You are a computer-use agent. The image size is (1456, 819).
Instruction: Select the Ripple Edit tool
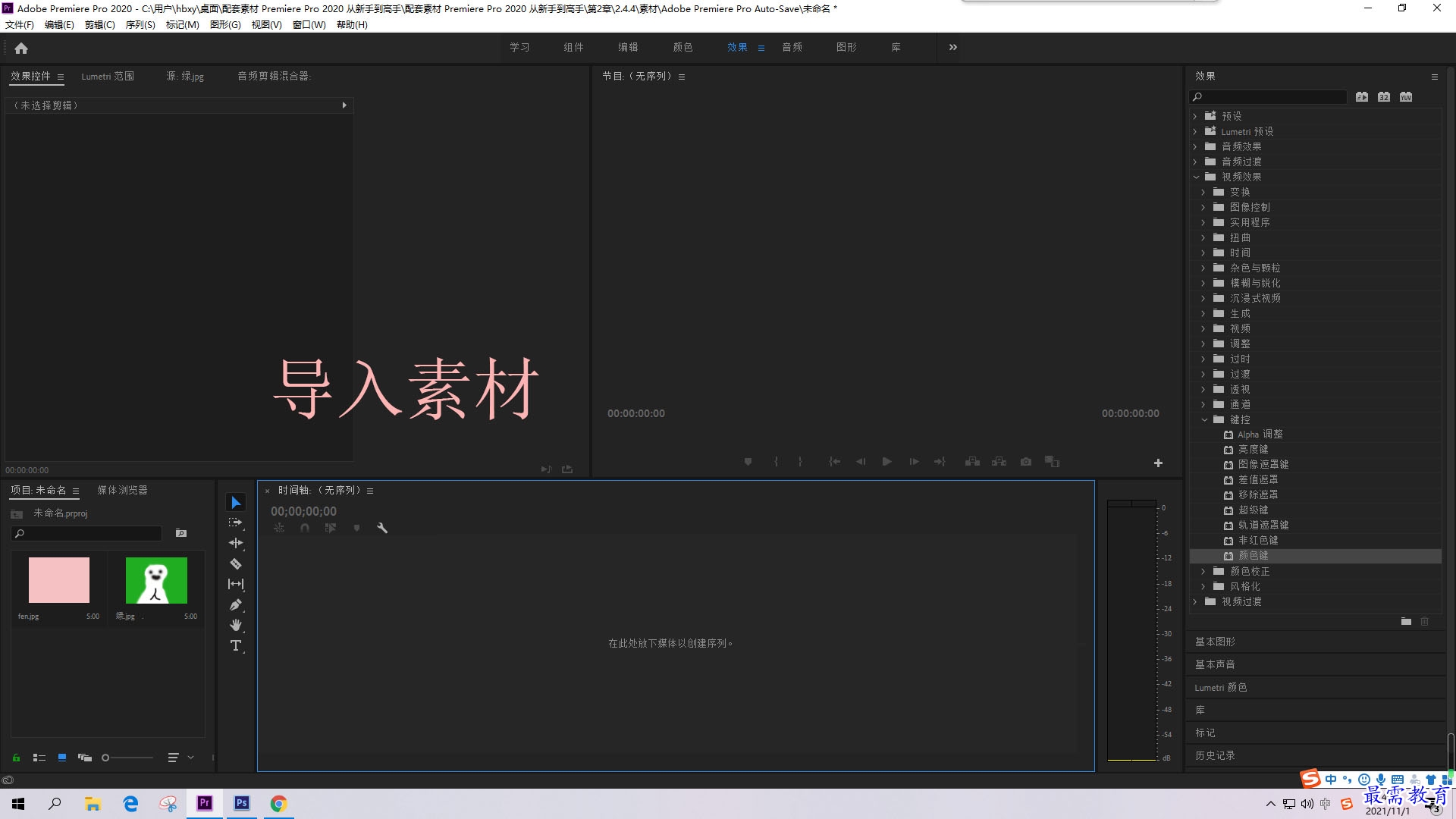(x=236, y=543)
